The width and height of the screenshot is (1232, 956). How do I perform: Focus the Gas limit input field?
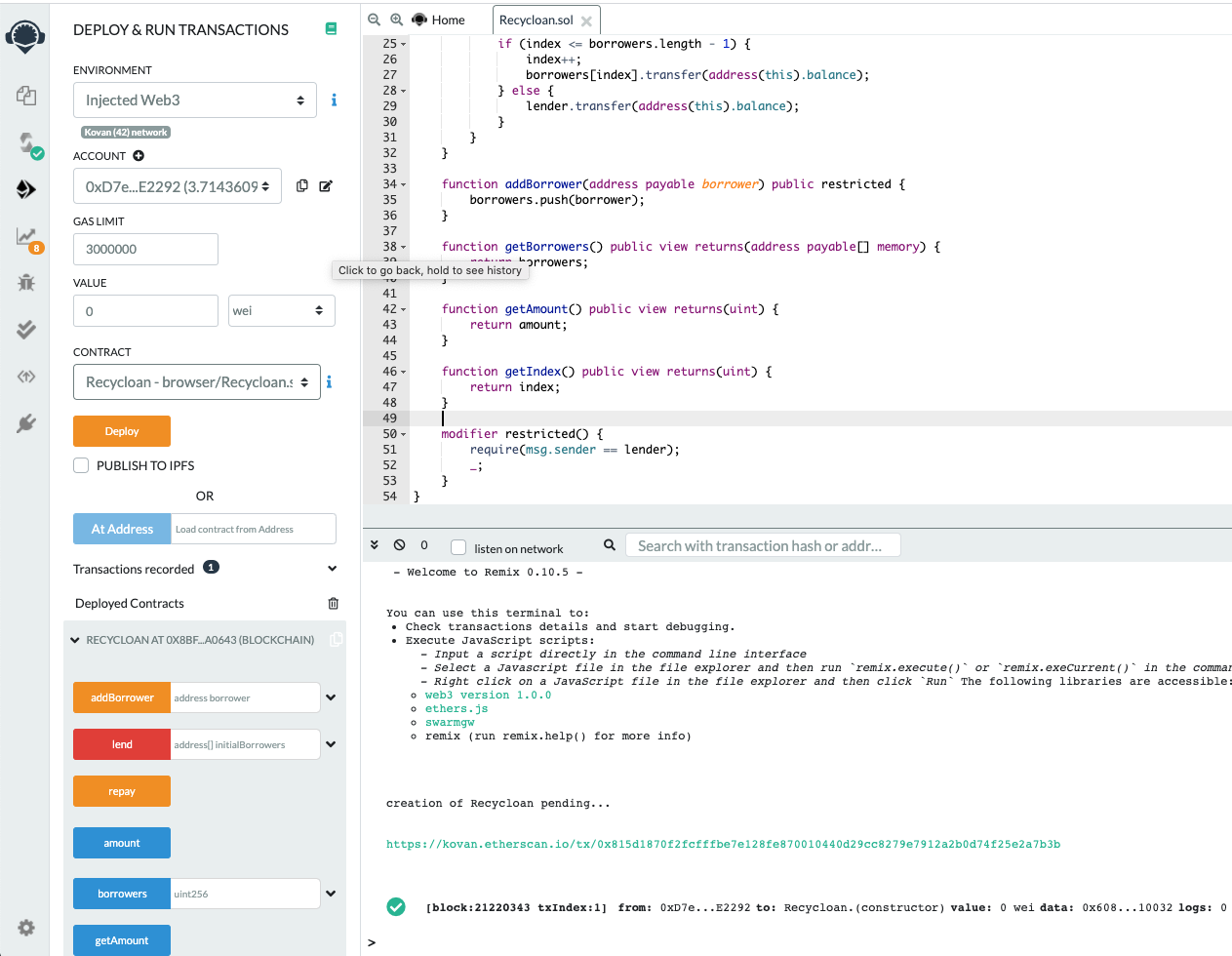click(145, 249)
